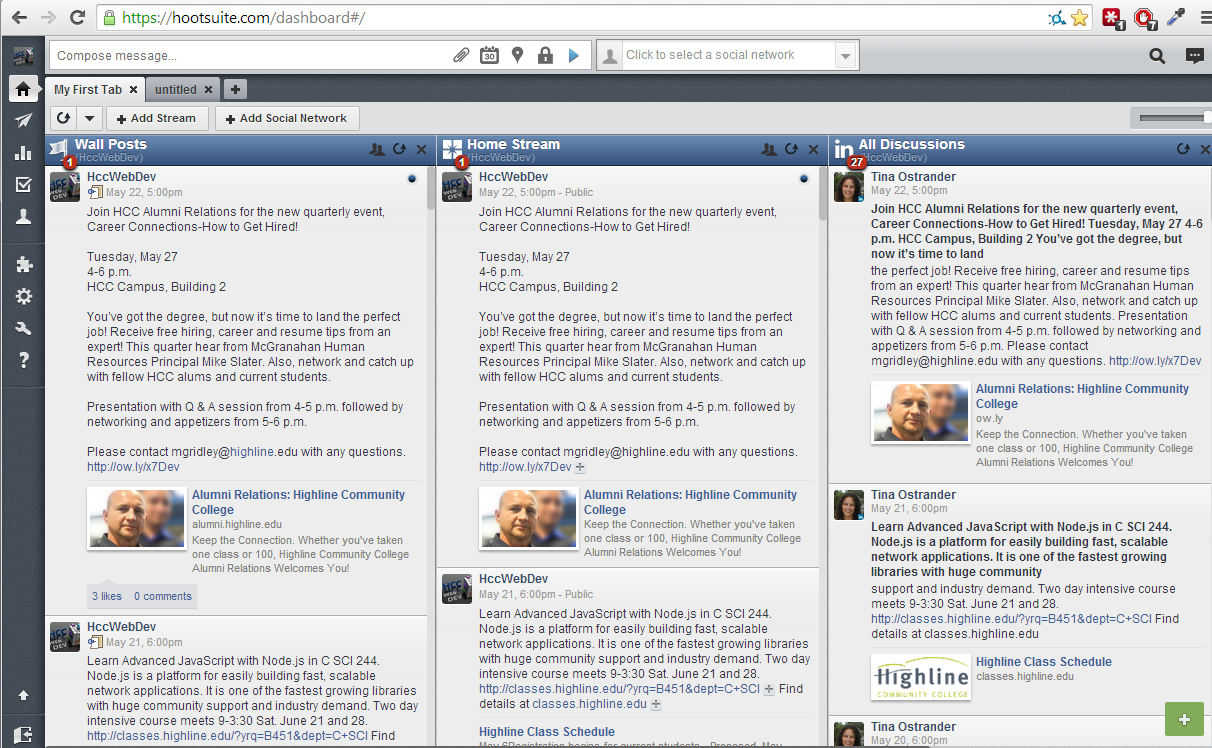Image resolution: width=1212 pixels, height=748 pixels.
Task: Click the paperclip attach icon in compose box
Action: coord(461,55)
